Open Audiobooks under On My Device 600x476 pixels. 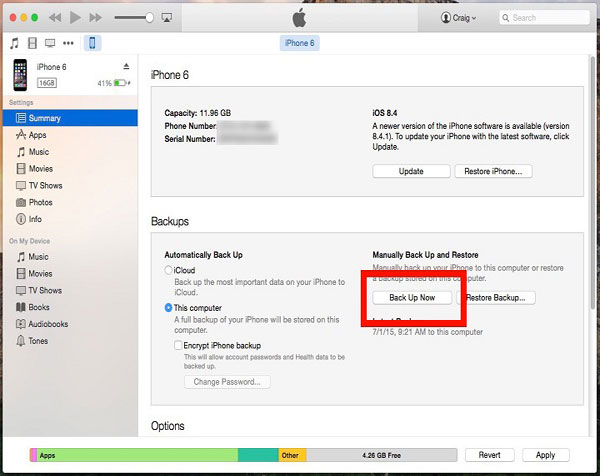point(70,324)
